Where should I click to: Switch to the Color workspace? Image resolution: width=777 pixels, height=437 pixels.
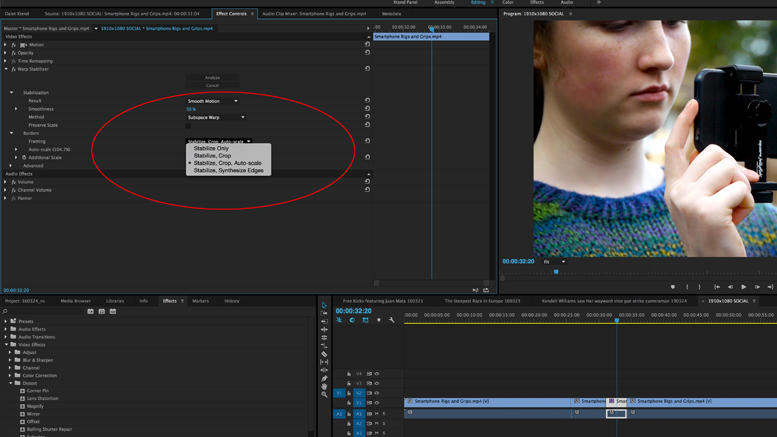tap(508, 2)
